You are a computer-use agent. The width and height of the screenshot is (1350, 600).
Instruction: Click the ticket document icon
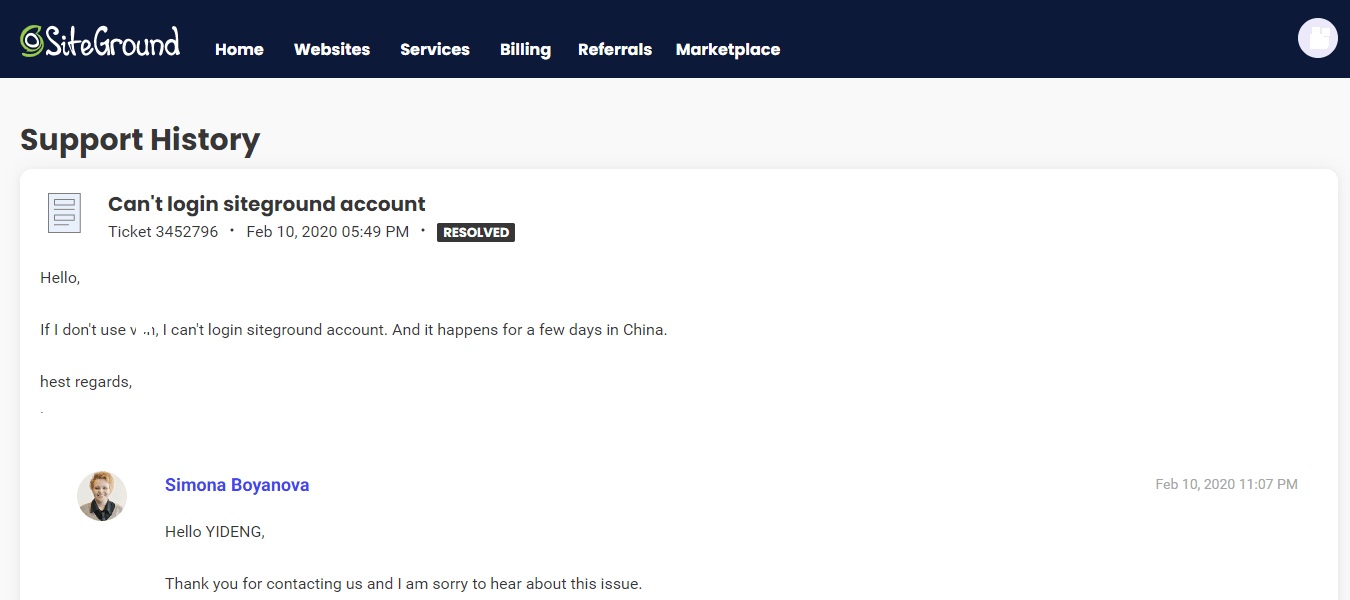(x=64, y=213)
